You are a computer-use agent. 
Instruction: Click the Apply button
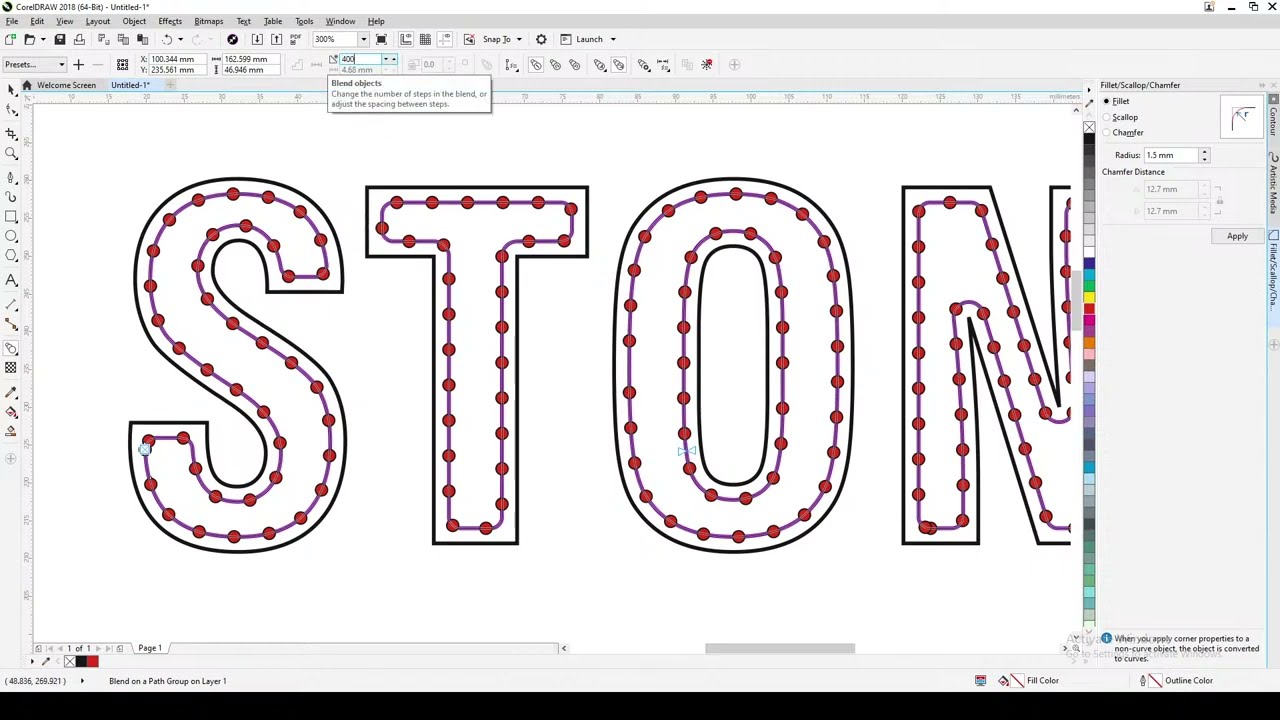click(1237, 236)
